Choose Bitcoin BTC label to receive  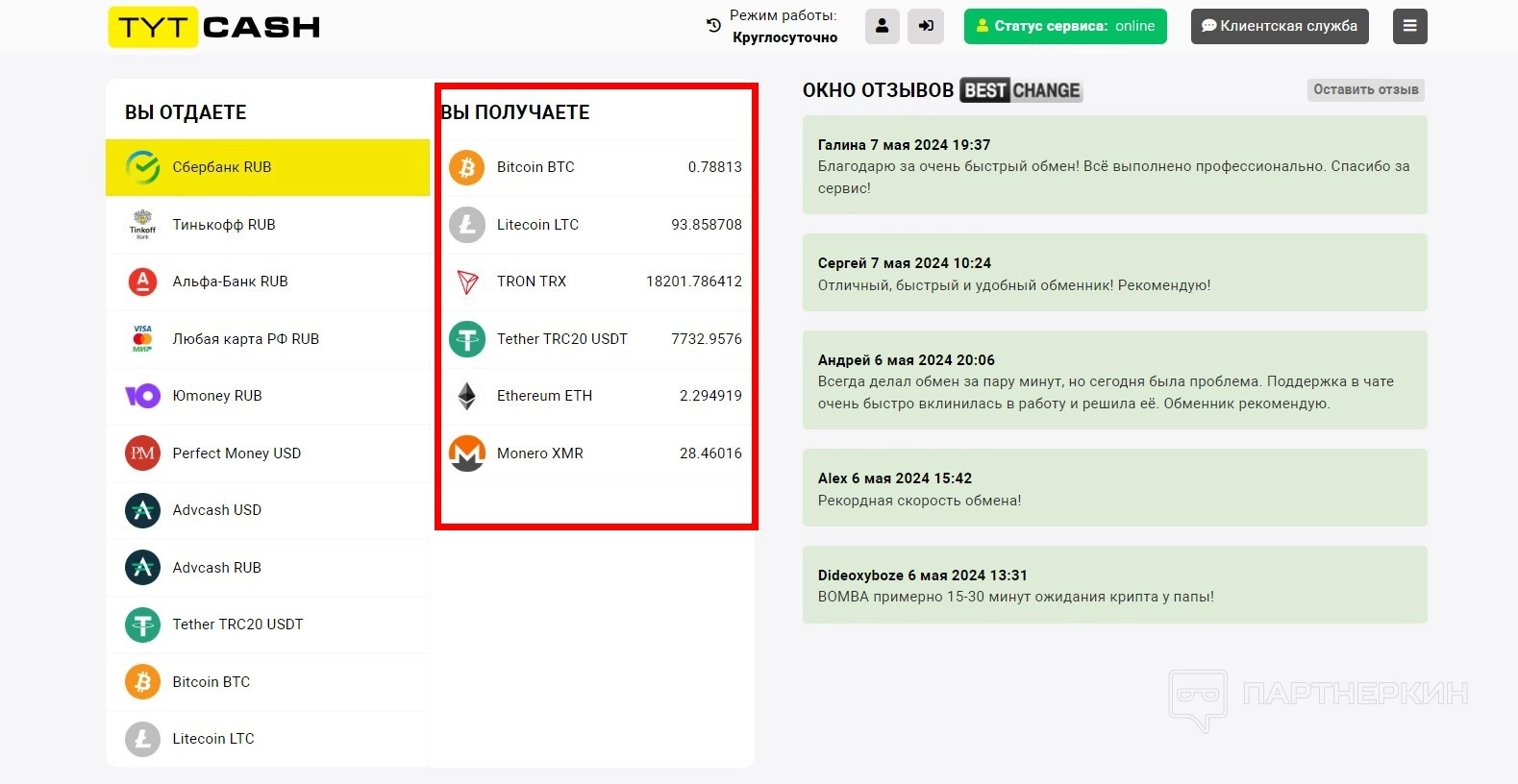[535, 167]
